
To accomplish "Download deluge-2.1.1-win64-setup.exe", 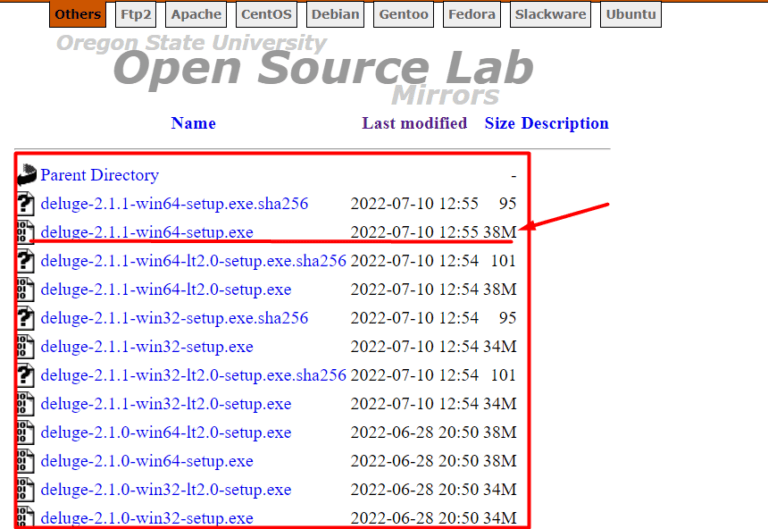I will [147, 232].
